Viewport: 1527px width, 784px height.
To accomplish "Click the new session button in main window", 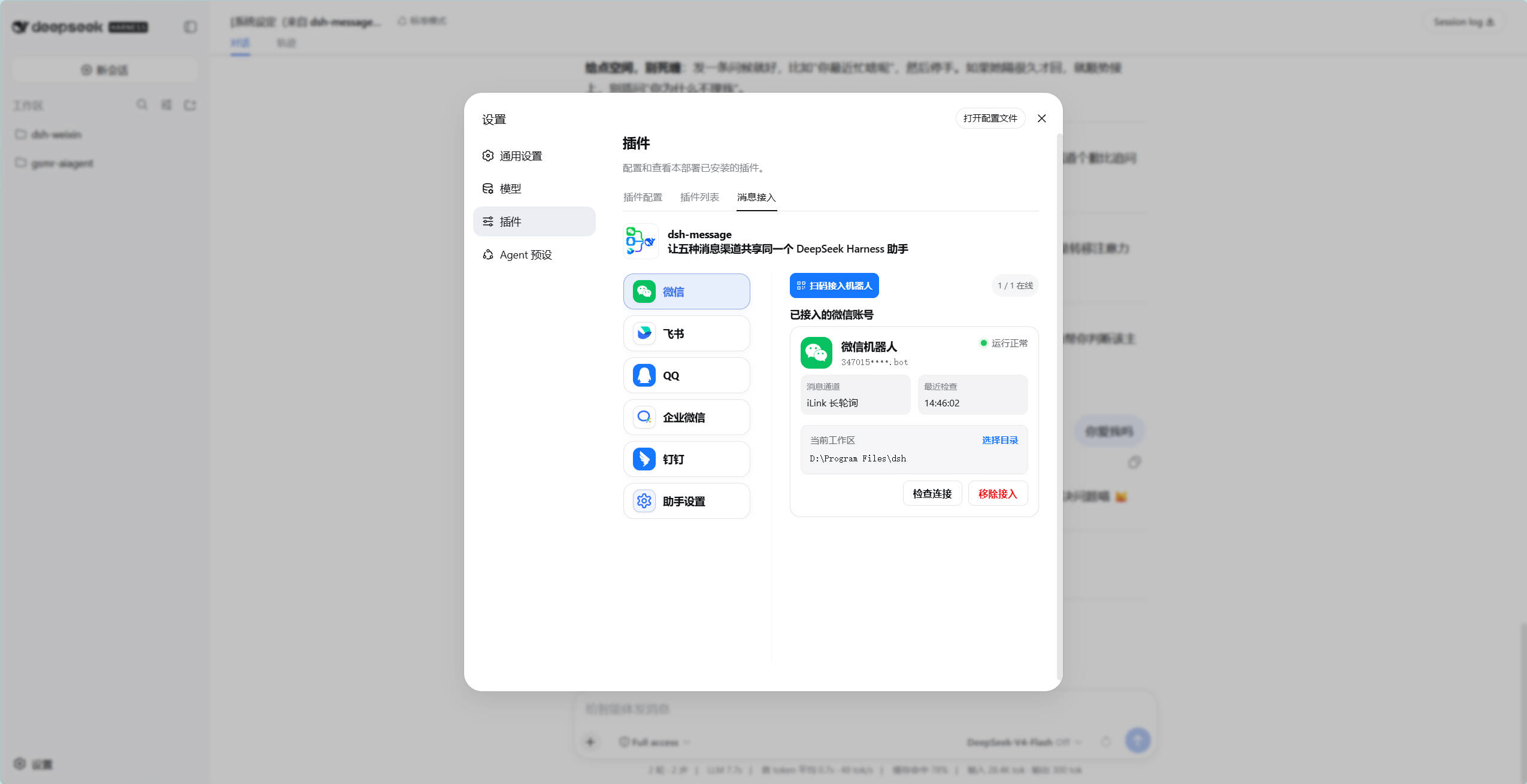I will (x=105, y=70).
